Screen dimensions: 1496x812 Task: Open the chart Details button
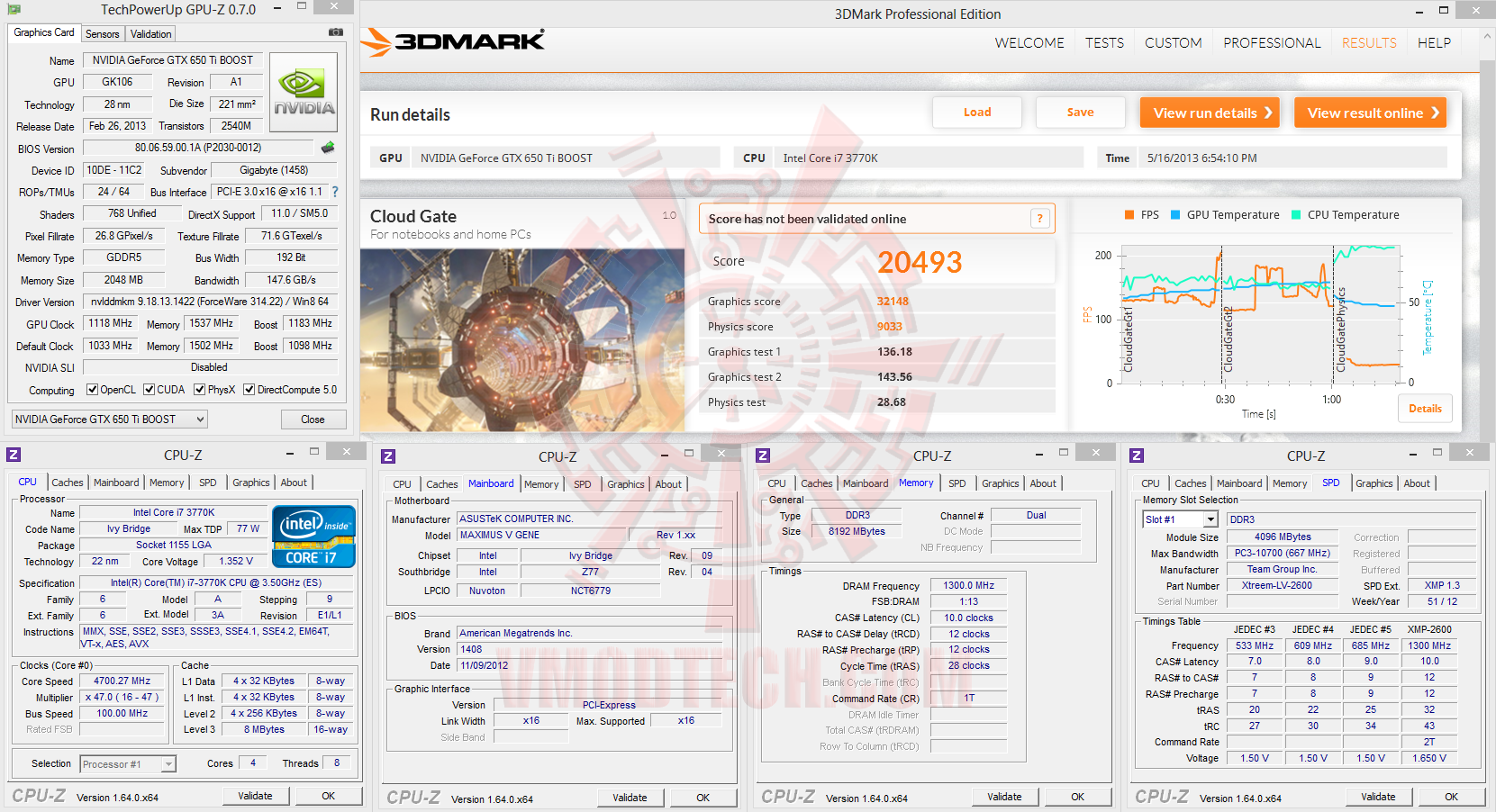pos(1425,409)
